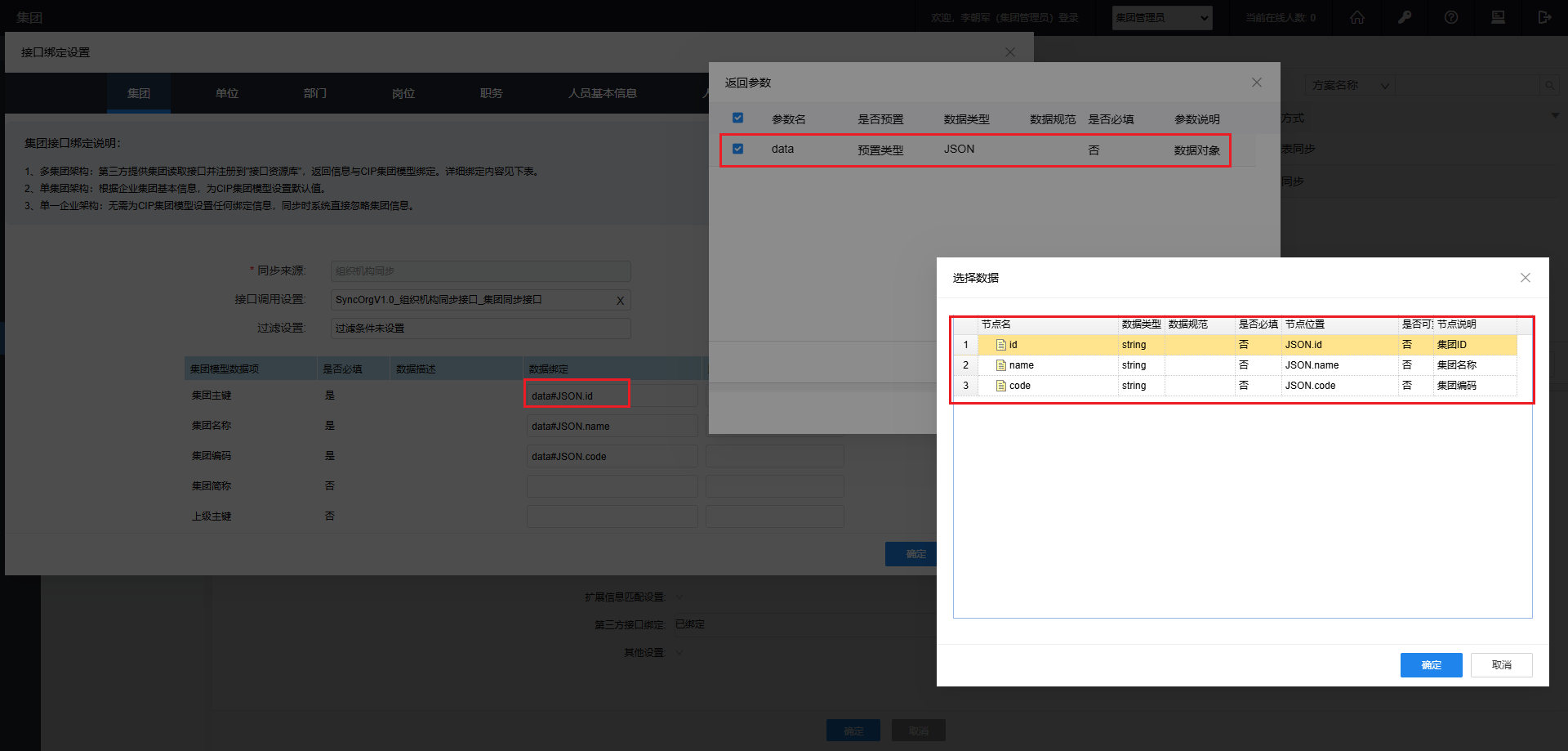
Task: Close the 返回参数 dialog
Action: [1257, 83]
